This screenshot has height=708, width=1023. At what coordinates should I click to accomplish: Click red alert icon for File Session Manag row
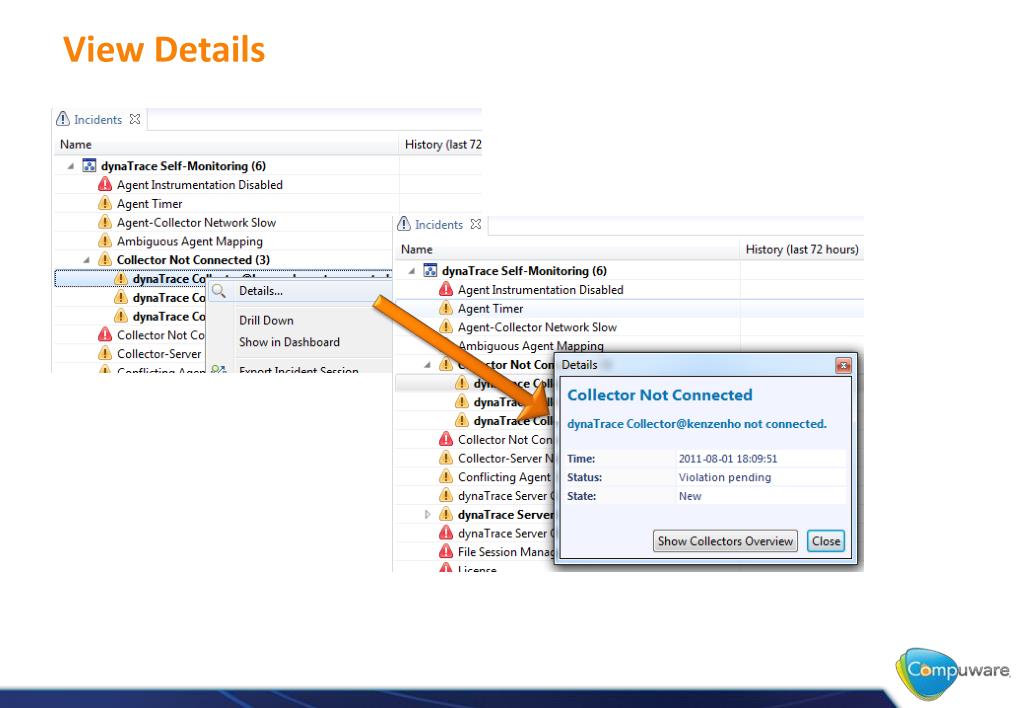coord(446,551)
